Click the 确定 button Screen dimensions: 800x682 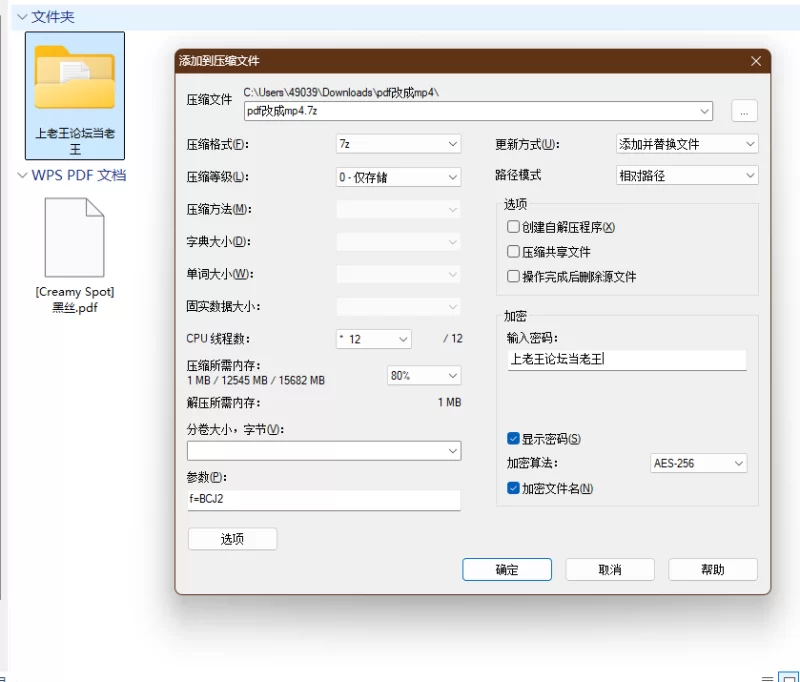click(507, 569)
